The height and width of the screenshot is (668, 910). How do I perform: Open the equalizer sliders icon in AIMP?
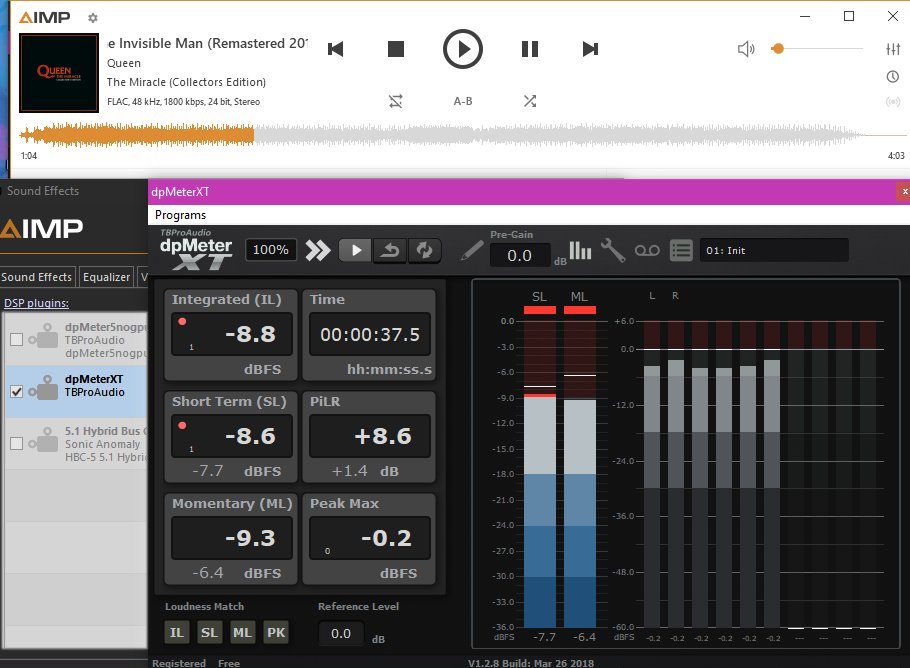click(893, 49)
